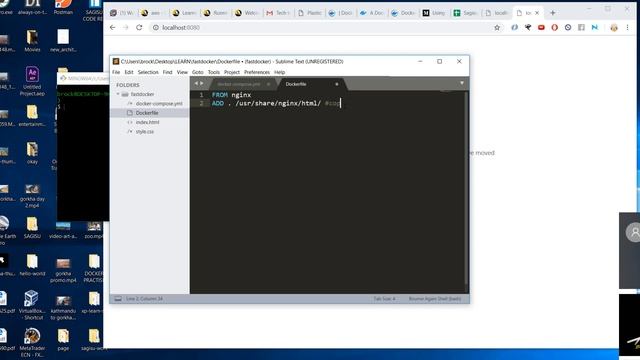This screenshot has height=360, width=640.
Task: Collapse the fastdocker folder in sidebar
Action: point(118,94)
